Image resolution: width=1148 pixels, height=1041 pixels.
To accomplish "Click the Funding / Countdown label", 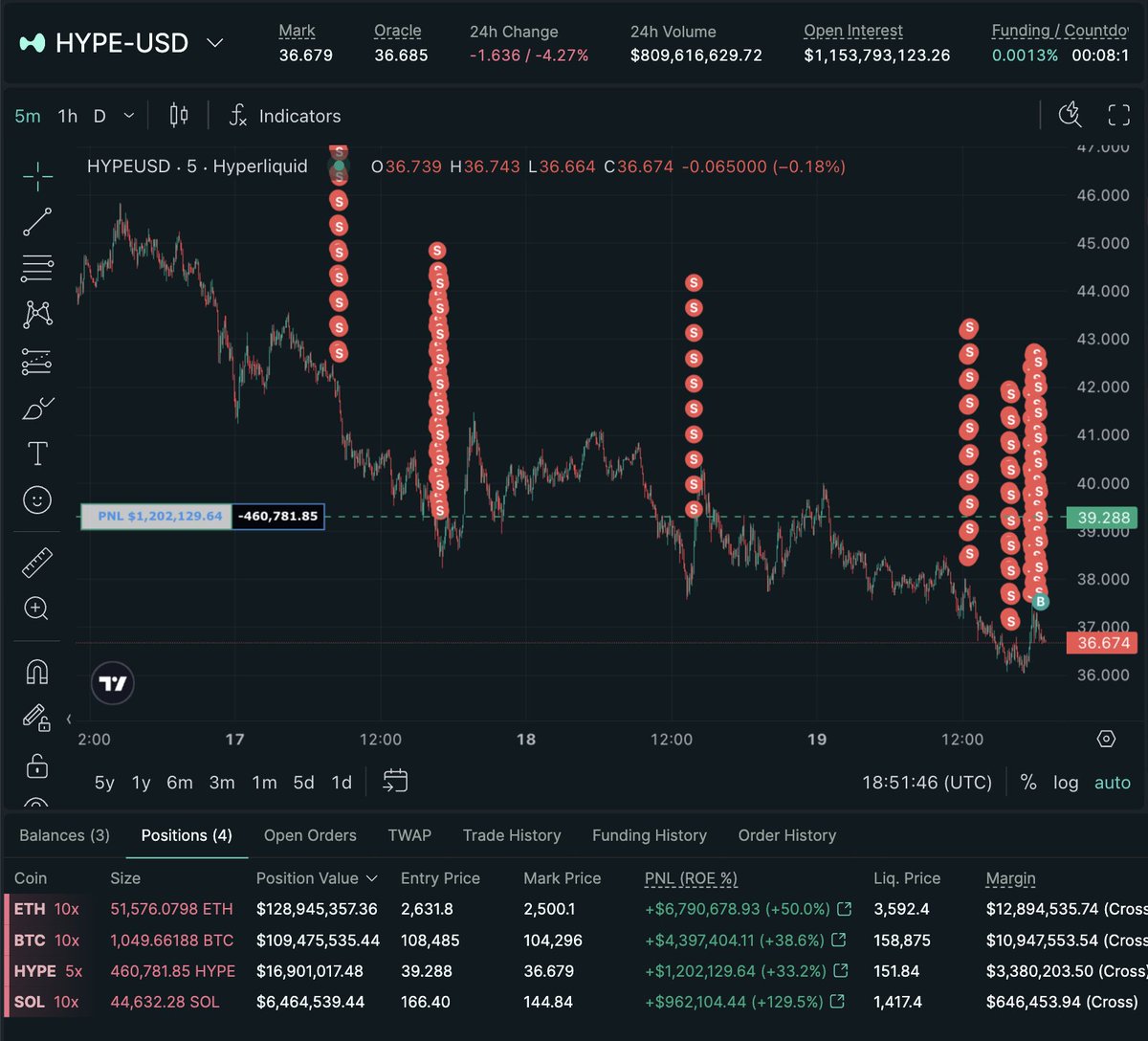I will [x=1060, y=31].
